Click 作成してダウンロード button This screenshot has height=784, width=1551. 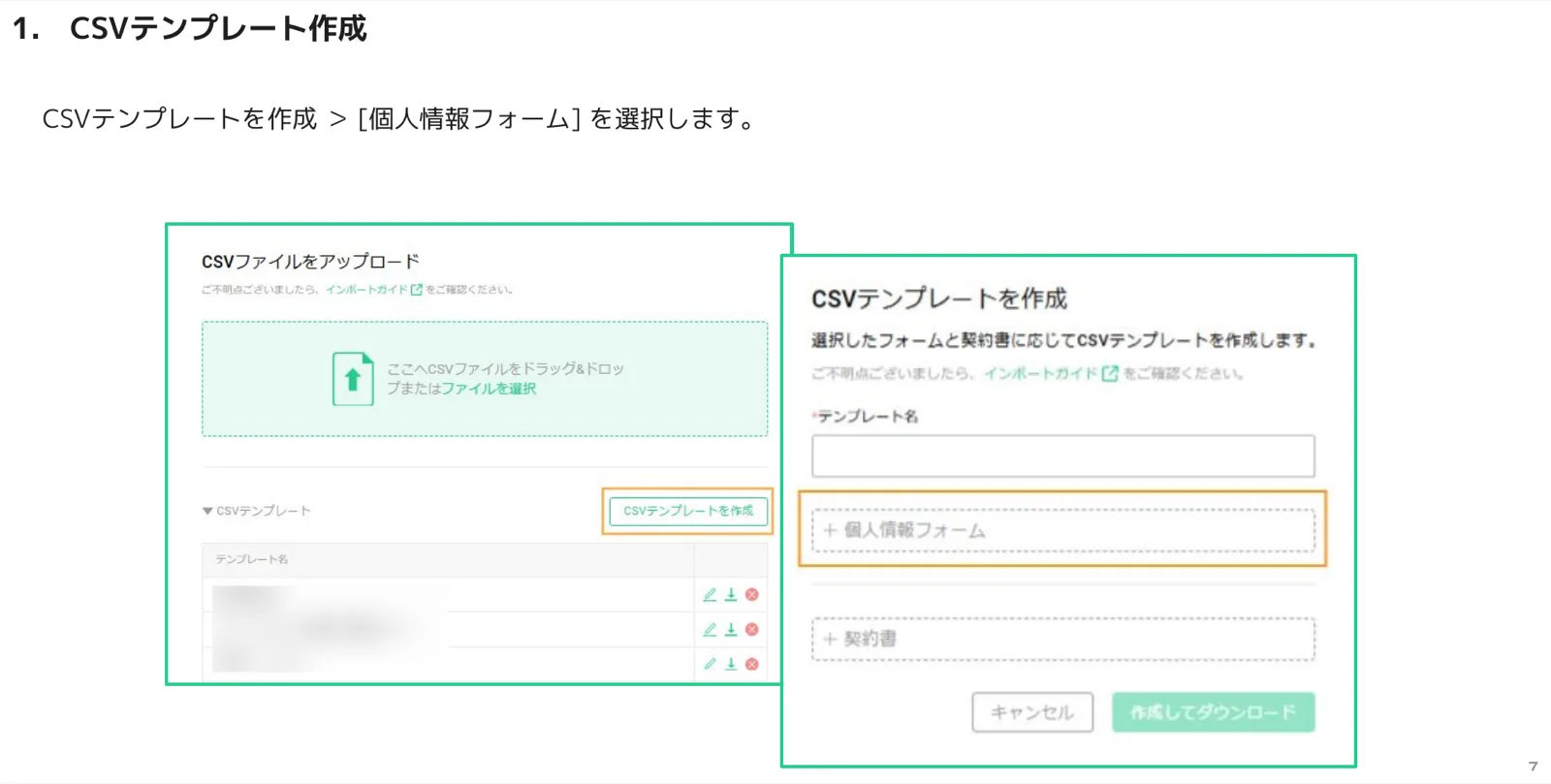pyautogui.click(x=1214, y=712)
